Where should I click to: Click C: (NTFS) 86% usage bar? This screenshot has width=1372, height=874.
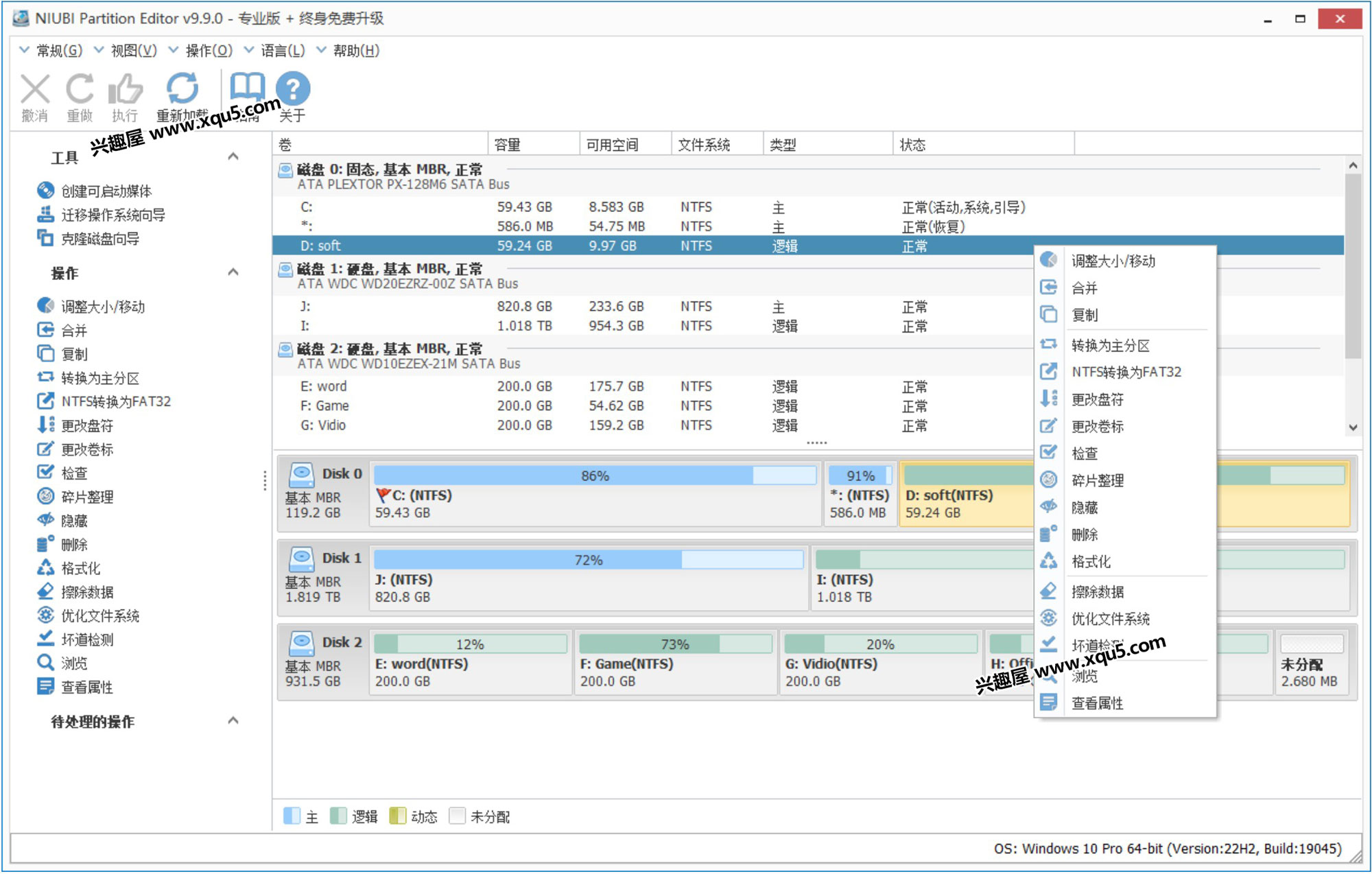[595, 475]
